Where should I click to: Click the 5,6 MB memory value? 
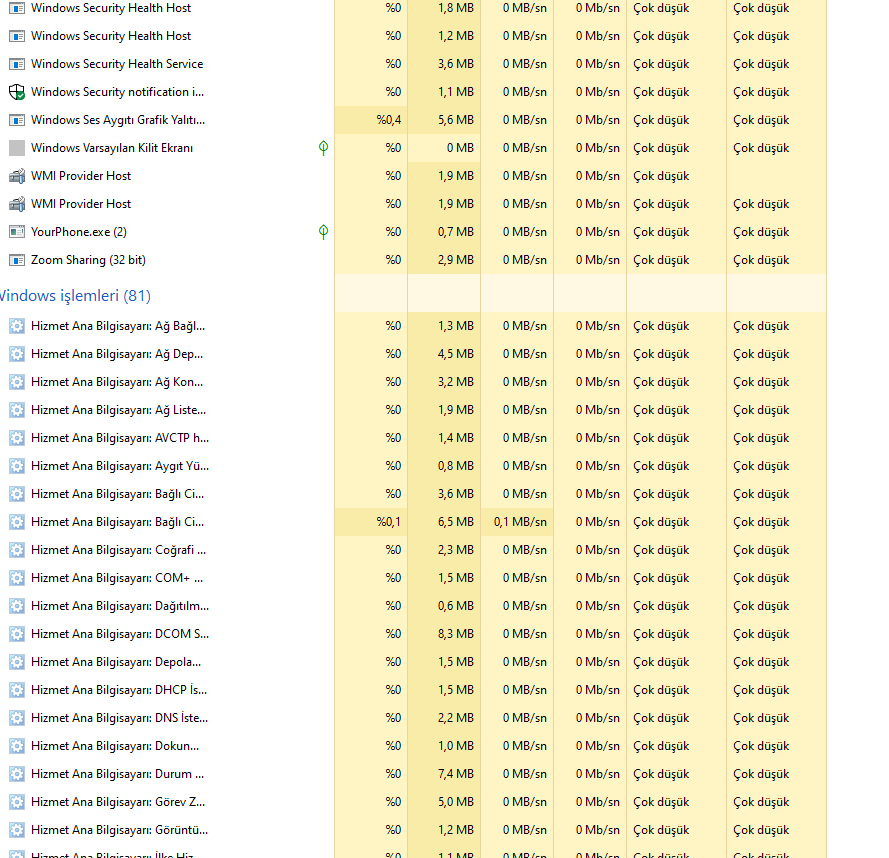[456, 120]
